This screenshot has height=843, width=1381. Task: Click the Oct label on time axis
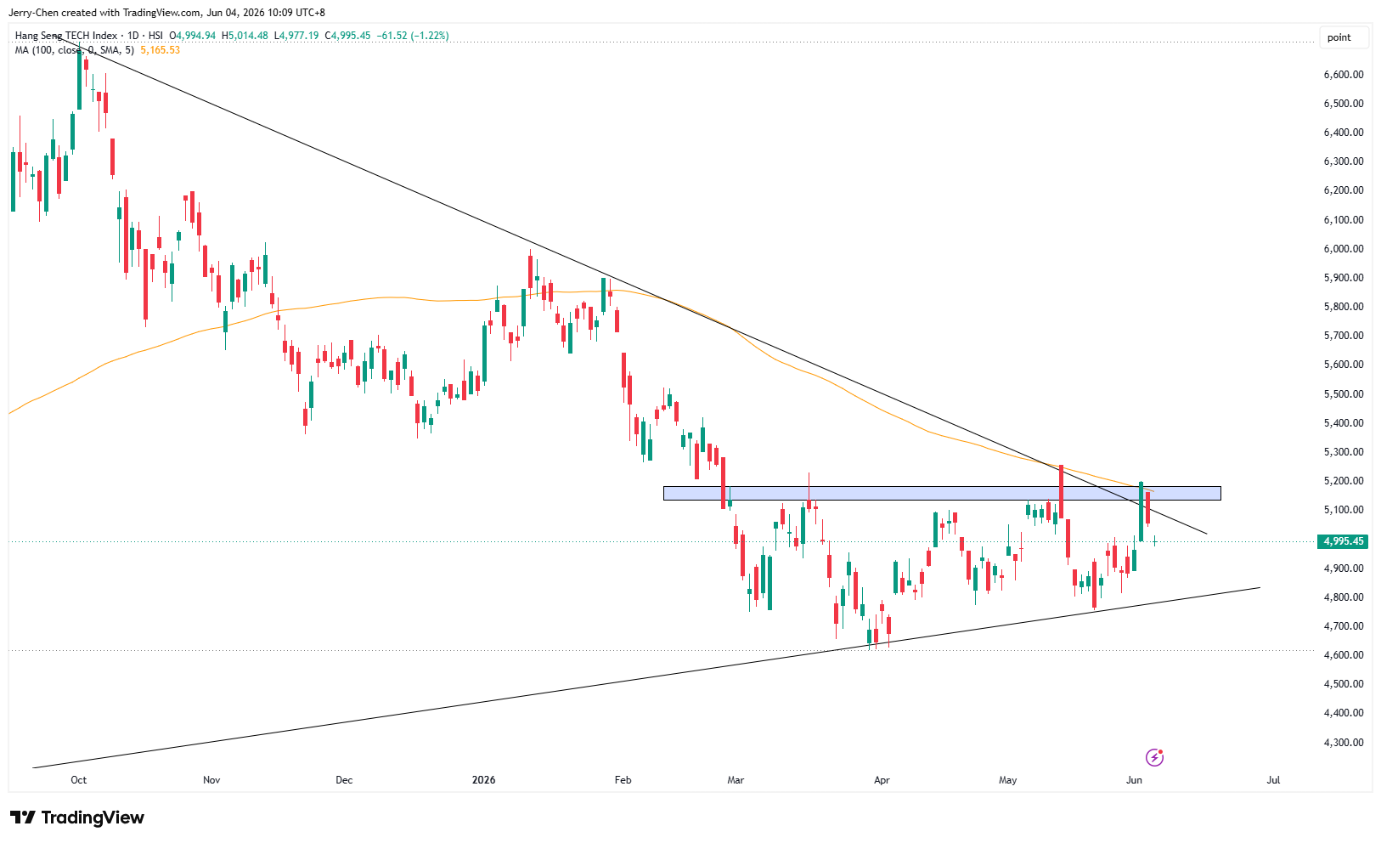[x=79, y=779]
